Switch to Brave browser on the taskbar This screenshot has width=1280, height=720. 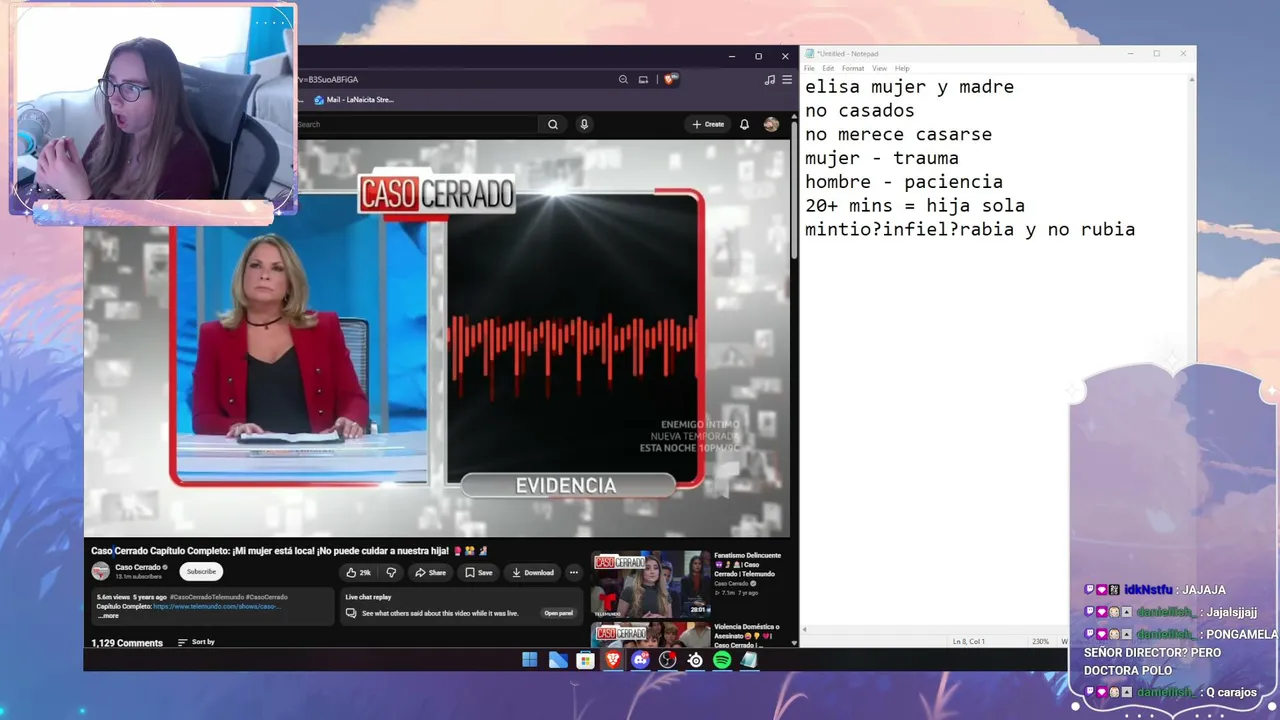[x=612, y=660]
